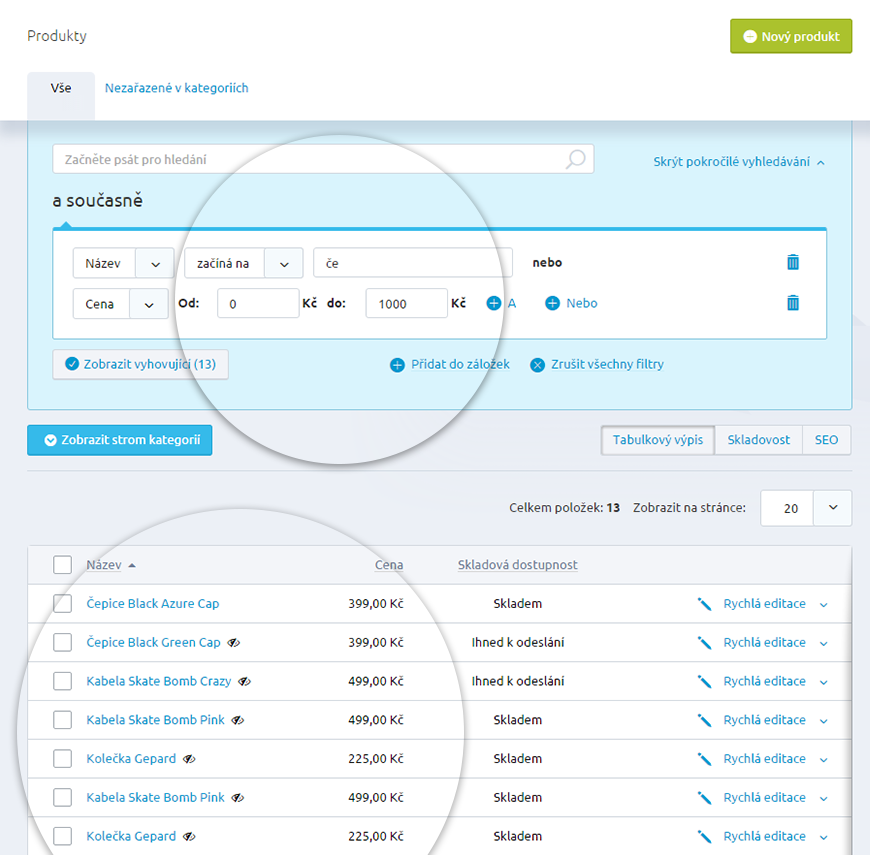The height and width of the screenshot is (855, 870).
Task: Click the 399,00 Kč price of Čepice Black Azure Cap
Action: [376, 604]
